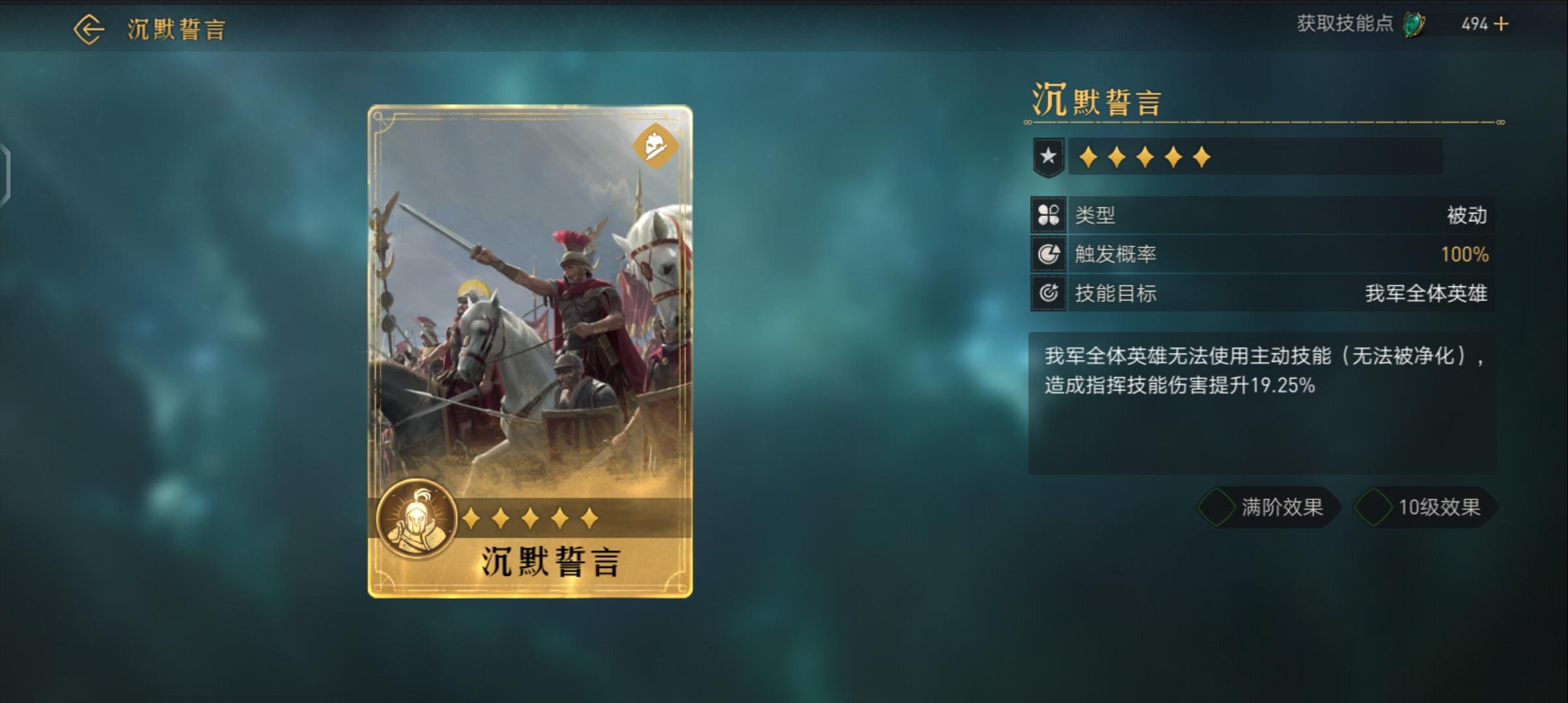Click the 技能目标 target icon
The height and width of the screenshot is (703, 1568).
pos(1048,293)
